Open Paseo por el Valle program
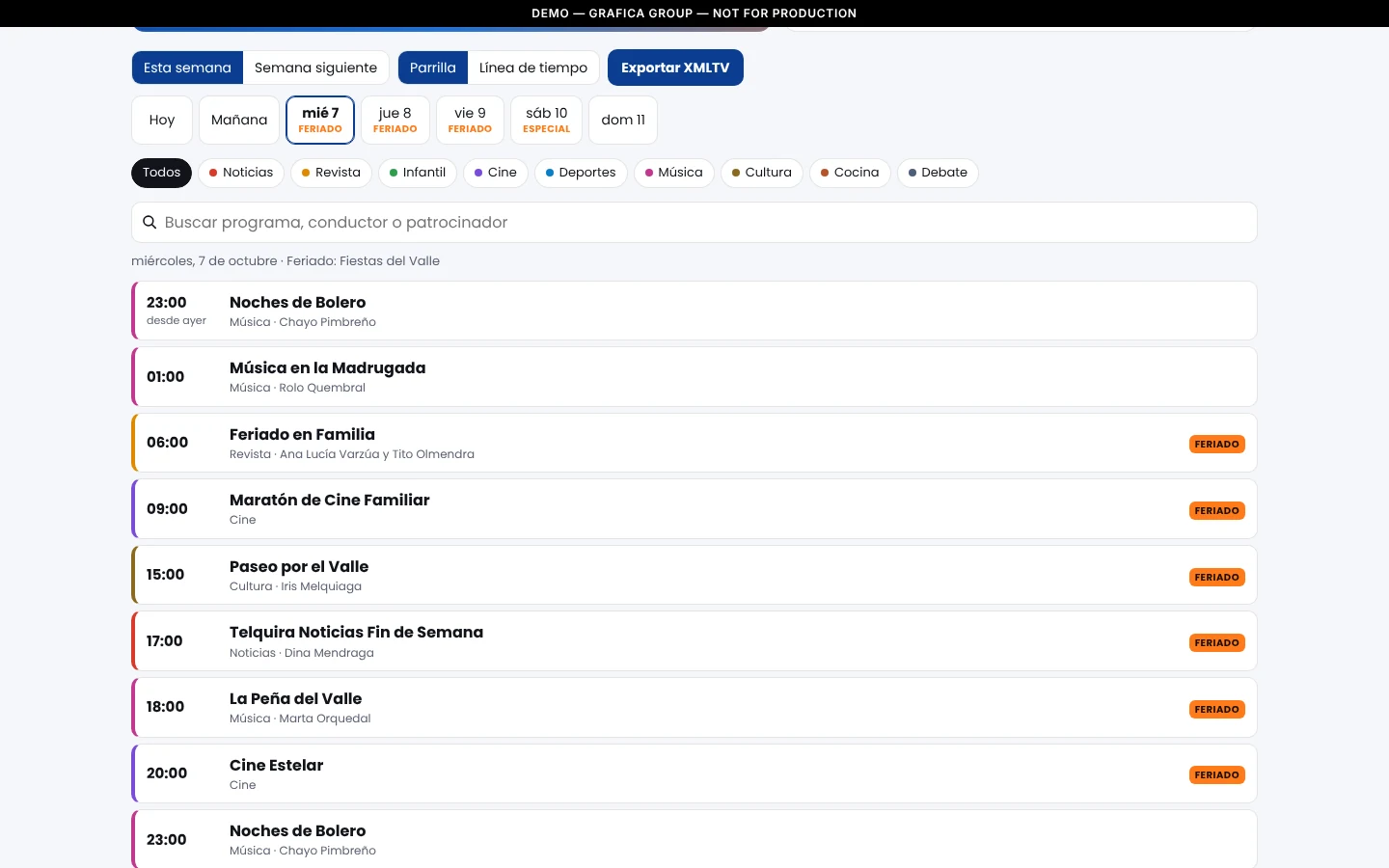The height and width of the screenshot is (868, 1389). pyautogui.click(x=694, y=575)
